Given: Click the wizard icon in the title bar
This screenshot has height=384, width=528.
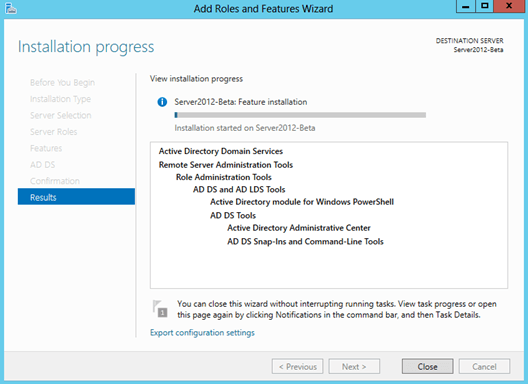Looking at the screenshot, I should point(11,8).
